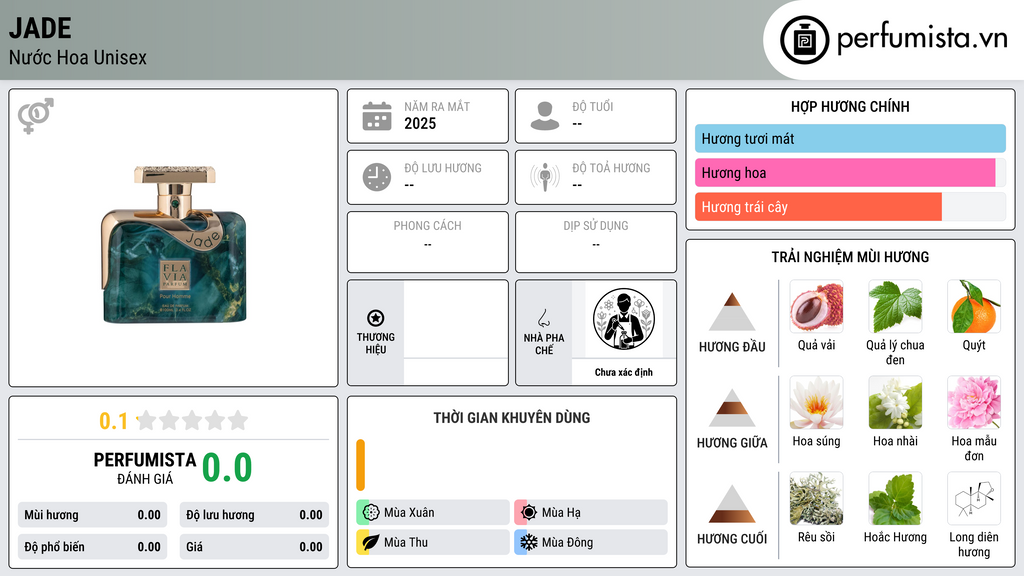Click the person icon beside Độ tuổi
This screenshot has width=1024, height=576.
click(545, 116)
